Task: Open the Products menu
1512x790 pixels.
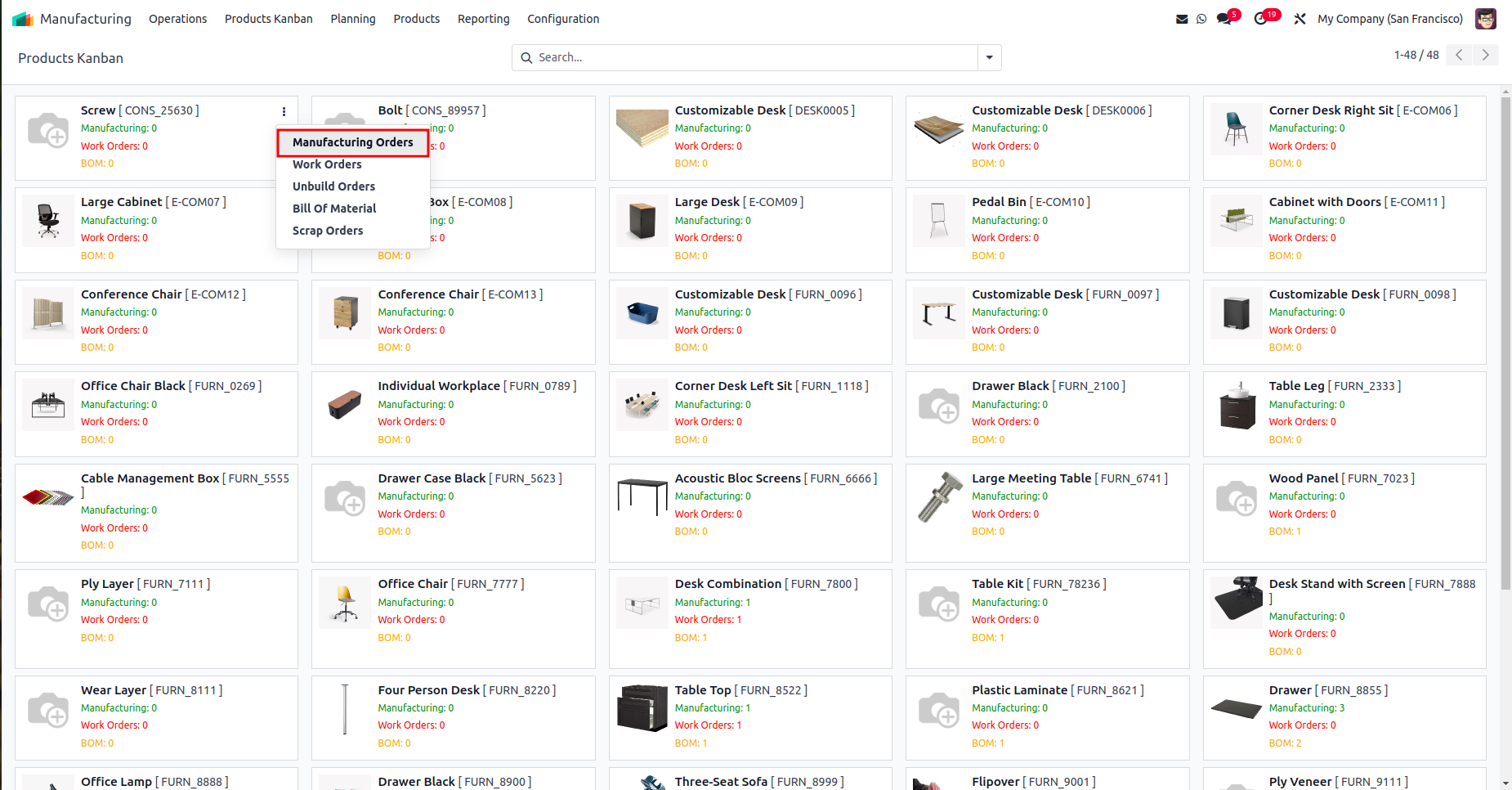Action: point(417,19)
